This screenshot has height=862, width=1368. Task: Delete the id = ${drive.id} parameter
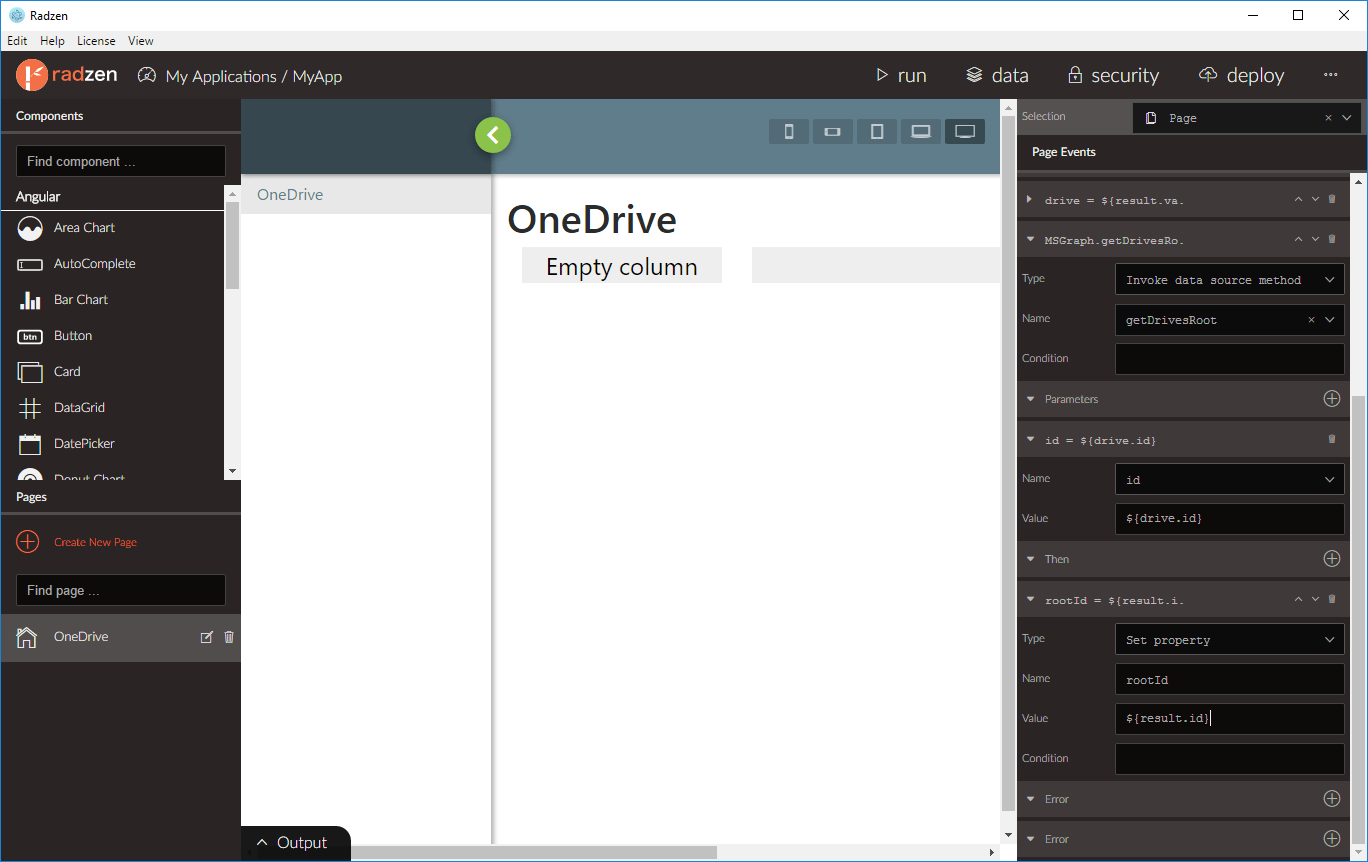(x=1331, y=439)
